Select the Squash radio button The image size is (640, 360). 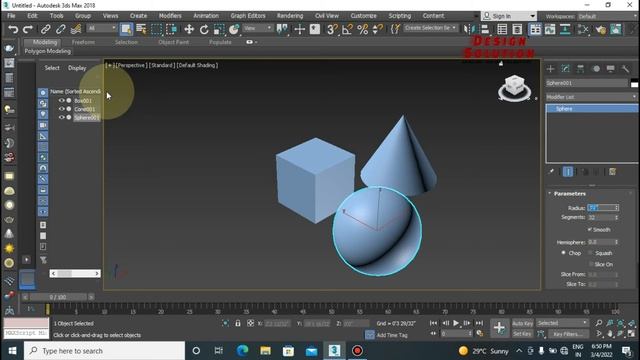[x=590, y=253]
